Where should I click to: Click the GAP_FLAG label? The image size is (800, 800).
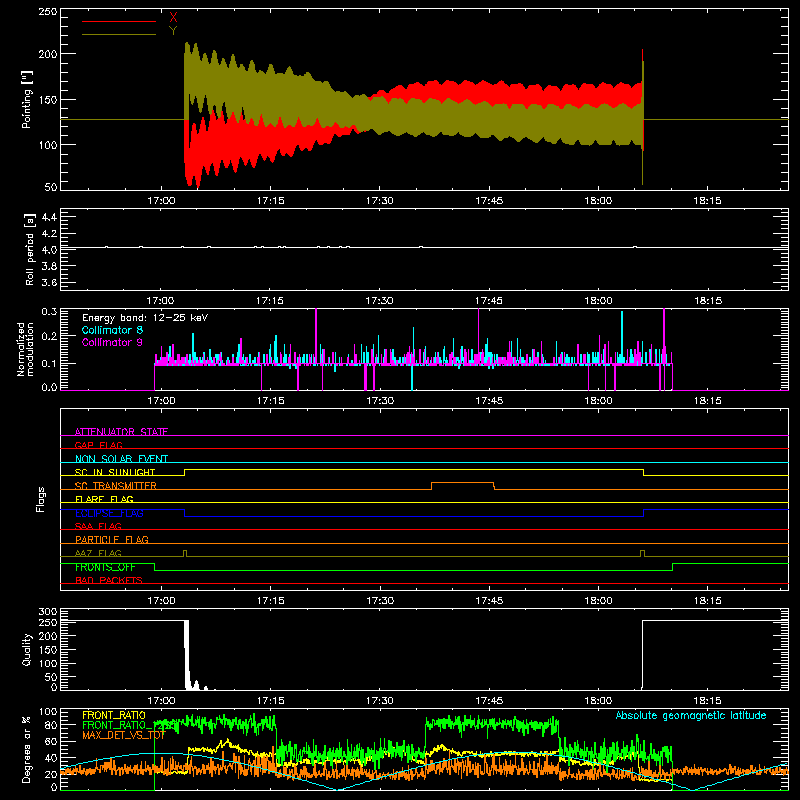[98, 445]
